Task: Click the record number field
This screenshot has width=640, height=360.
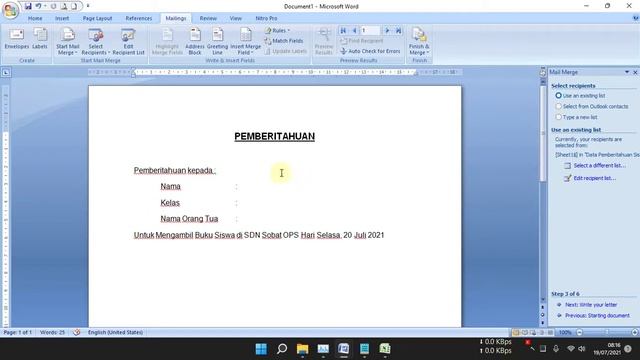Action: point(370,31)
